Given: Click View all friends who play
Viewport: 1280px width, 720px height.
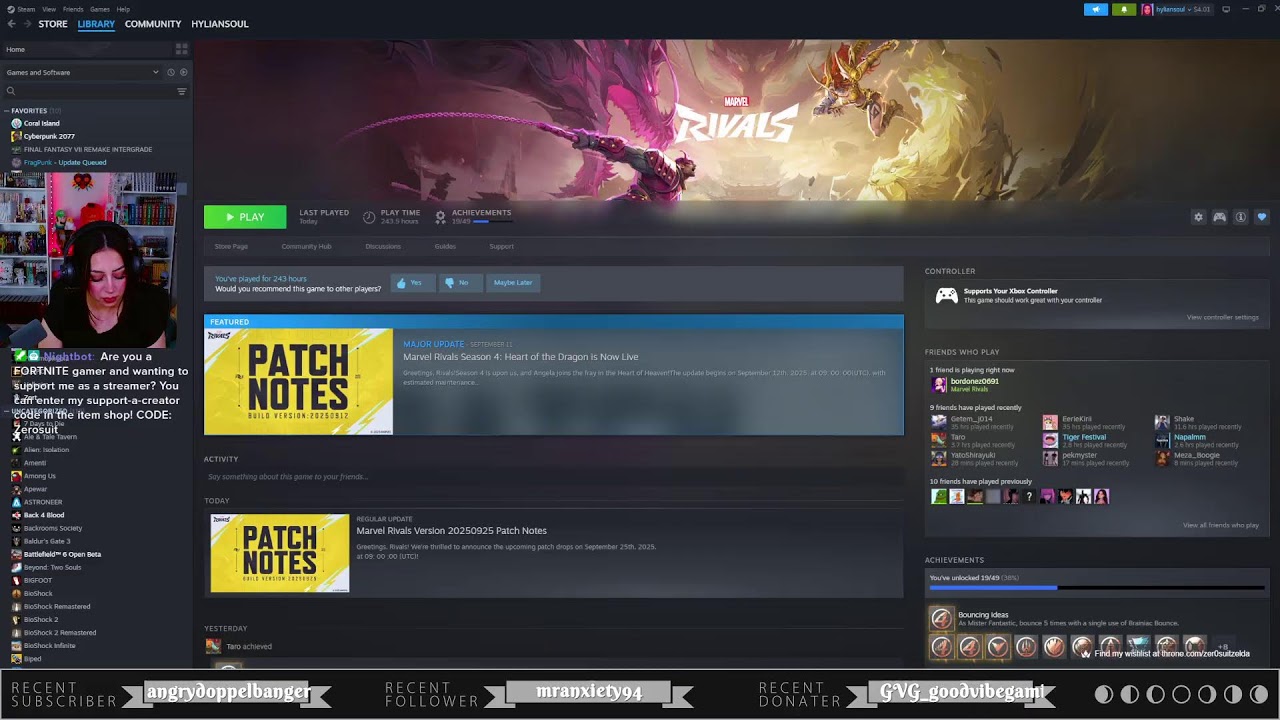Looking at the screenshot, I should 1221,525.
